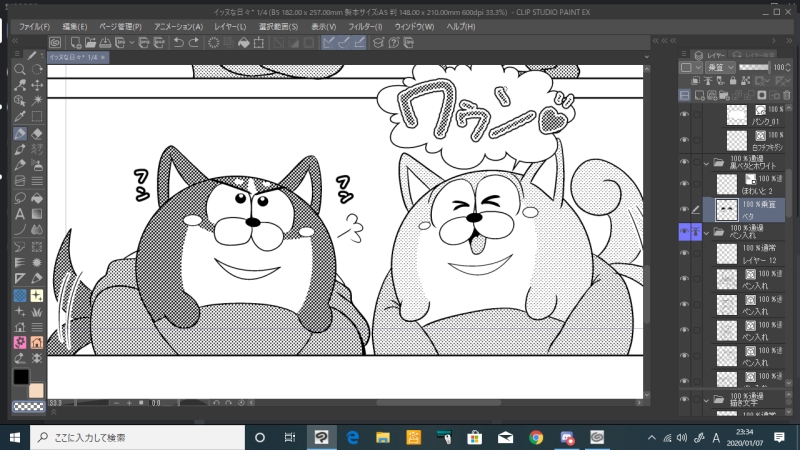Select the Gradient tool
This screenshot has height=450, width=800.
pyautogui.click(x=37, y=214)
